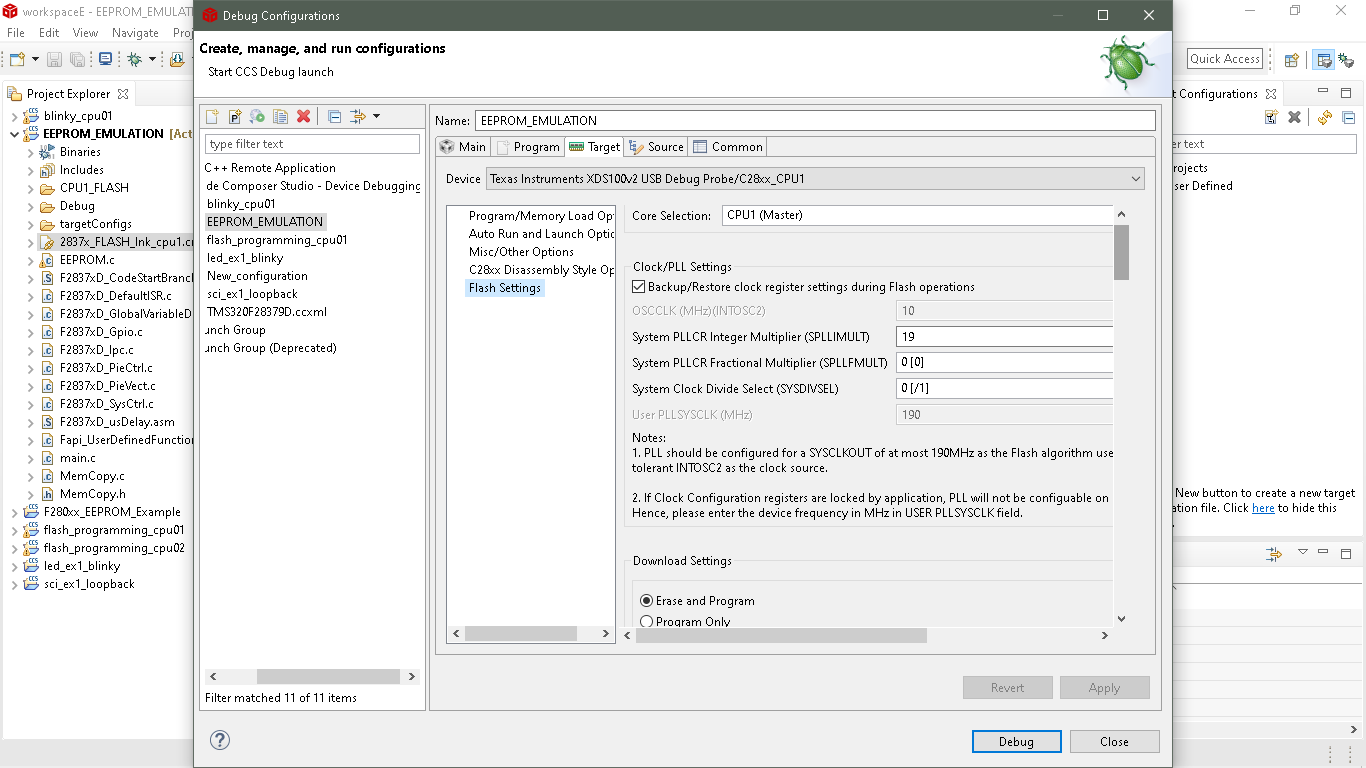Expand the EEPROM_EMULATION project tree node

[x=15, y=134]
